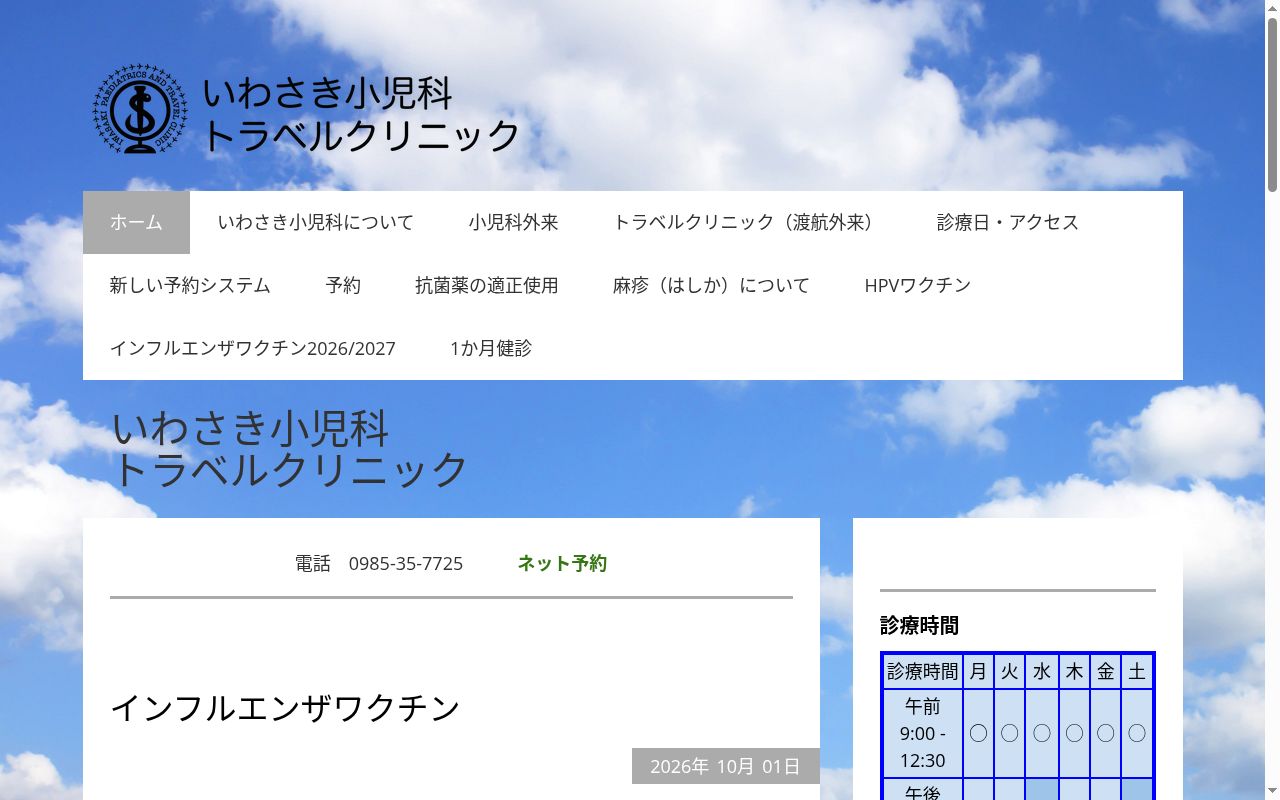The height and width of the screenshot is (800, 1280).
Task: Open インフルエンザワクチン2026/2027 menu item
Action: (x=253, y=348)
